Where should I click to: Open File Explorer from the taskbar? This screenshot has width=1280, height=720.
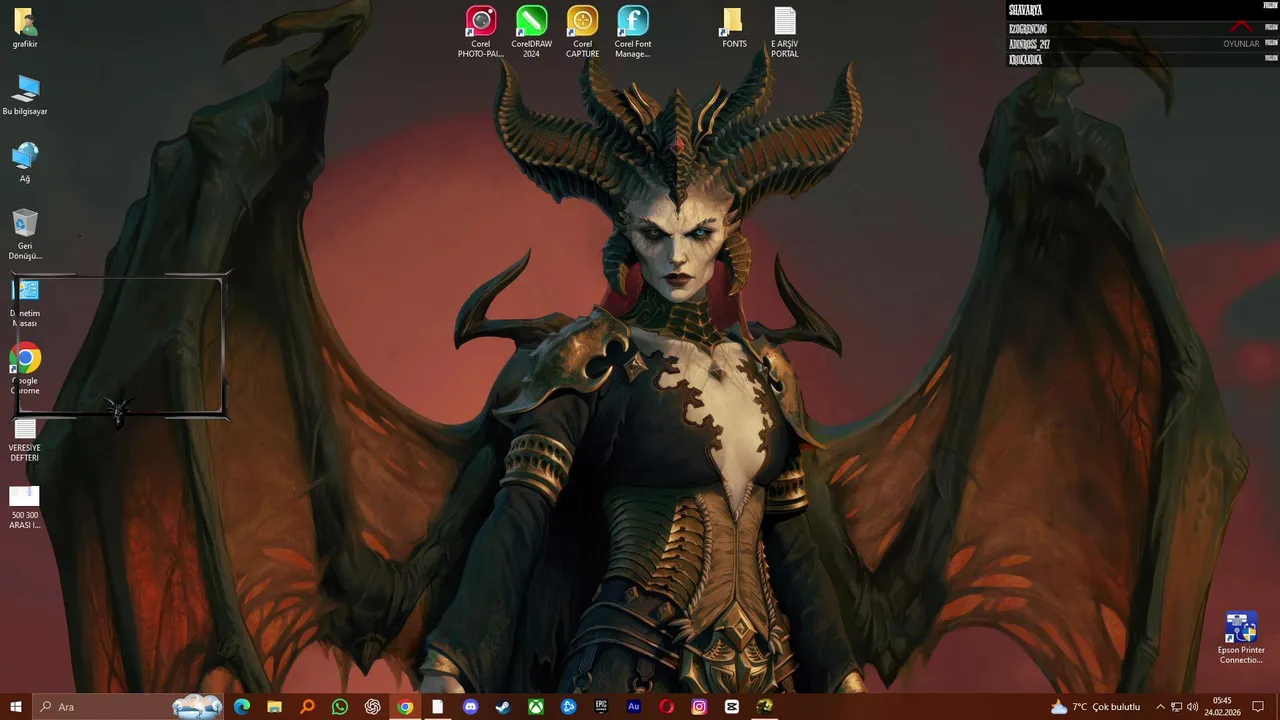coord(274,707)
